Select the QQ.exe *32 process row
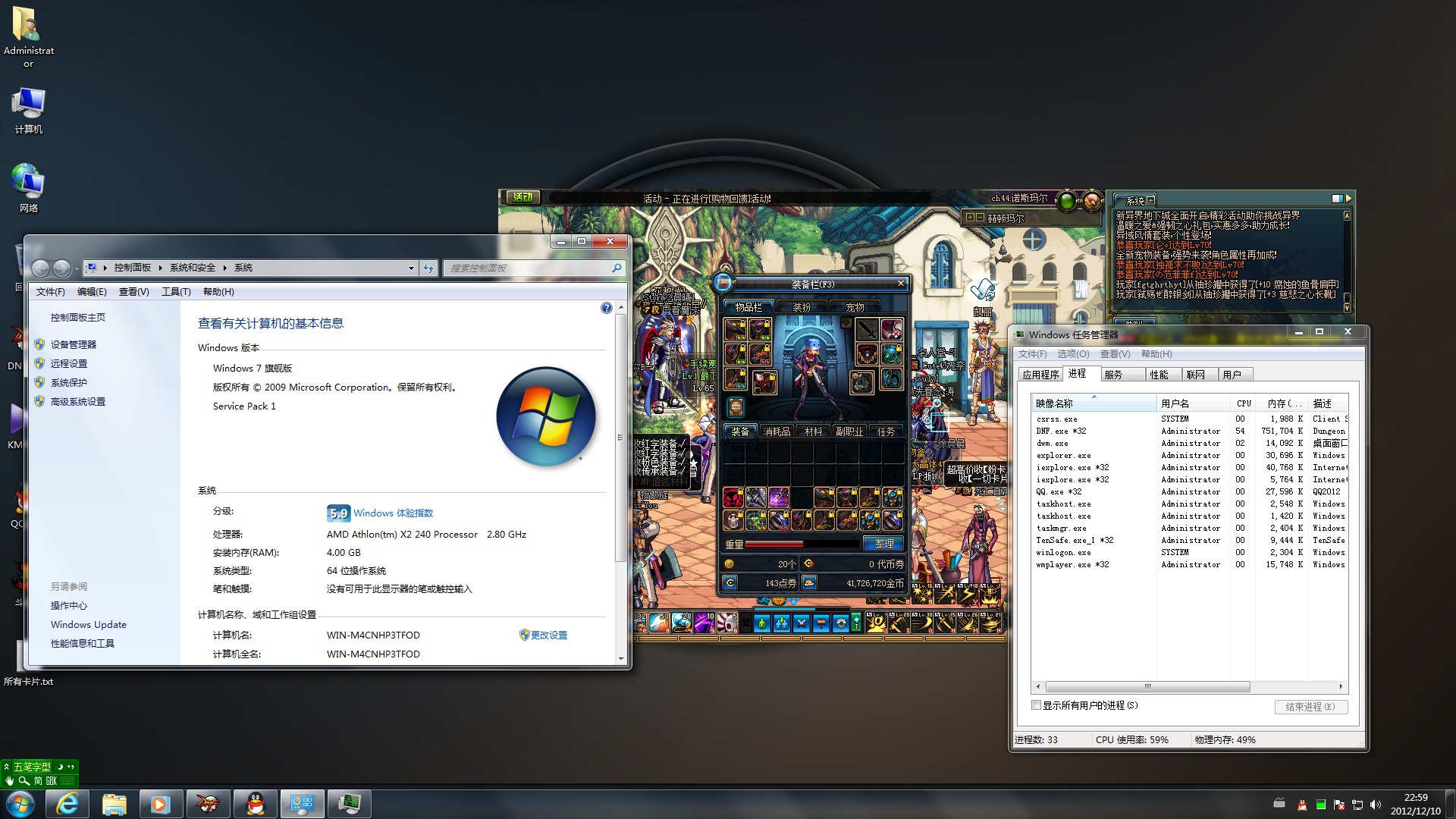 click(1189, 491)
